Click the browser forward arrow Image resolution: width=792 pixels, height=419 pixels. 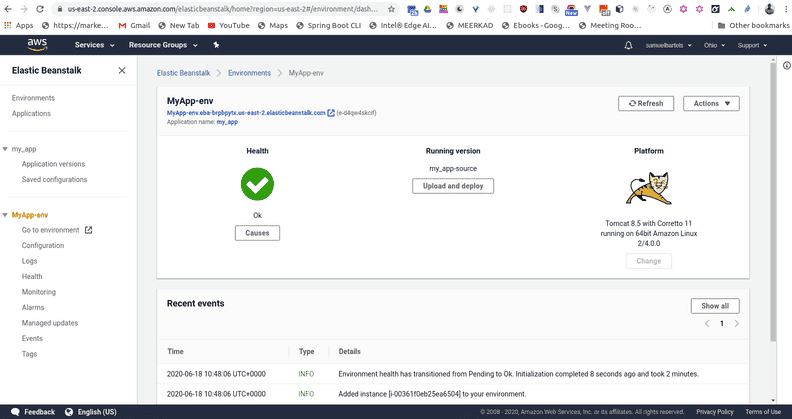click(24, 9)
